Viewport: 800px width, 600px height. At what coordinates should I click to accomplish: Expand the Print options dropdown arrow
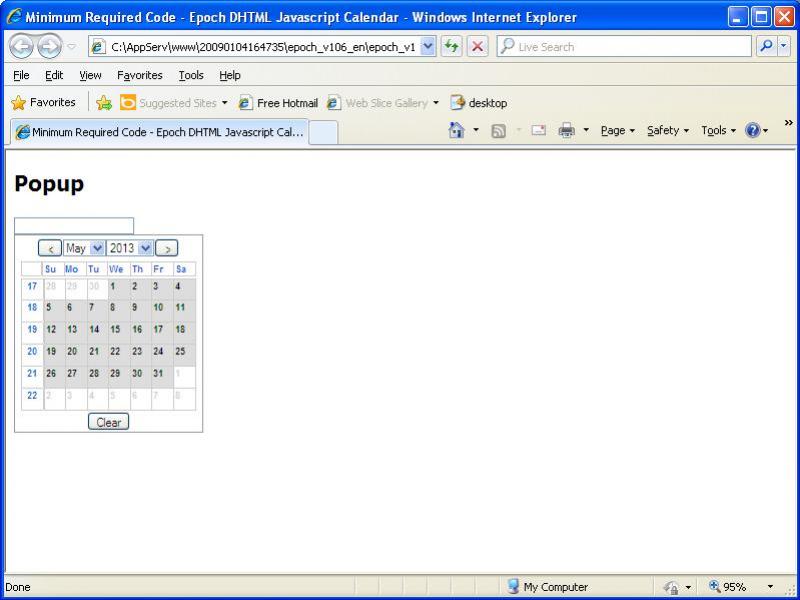(x=586, y=131)
